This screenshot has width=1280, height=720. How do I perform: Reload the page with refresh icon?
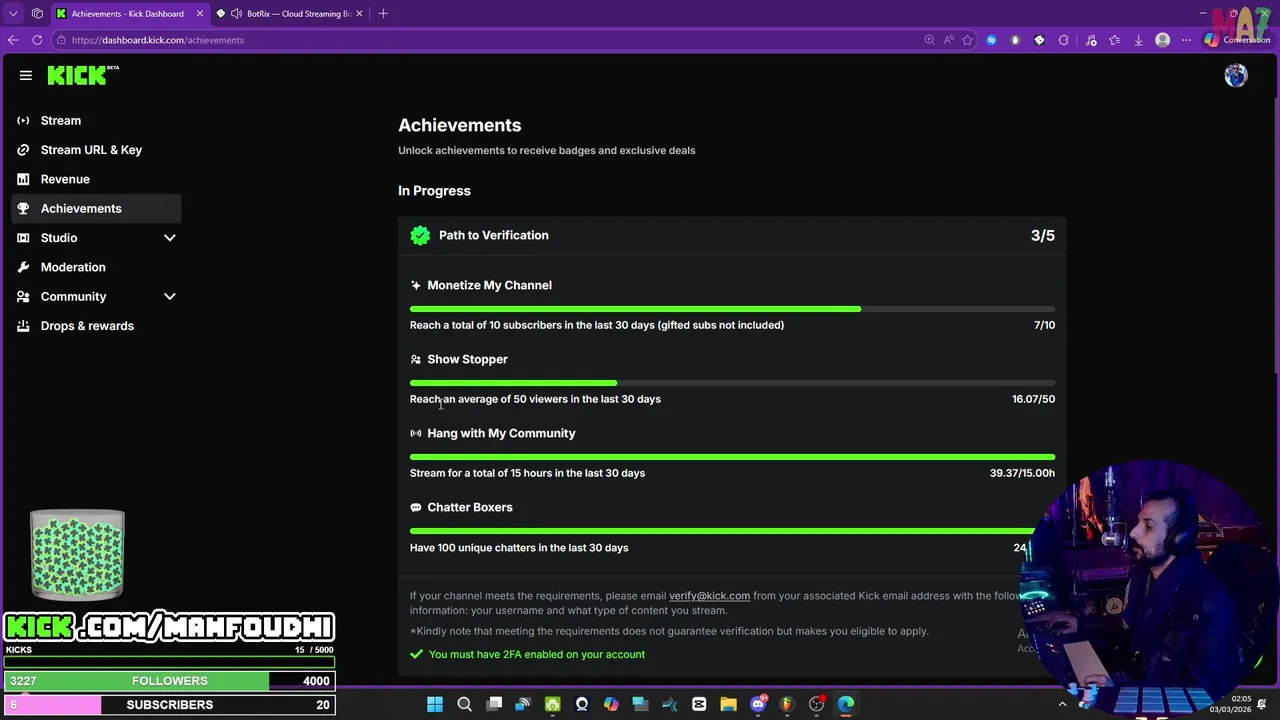(x=37, y=40)
